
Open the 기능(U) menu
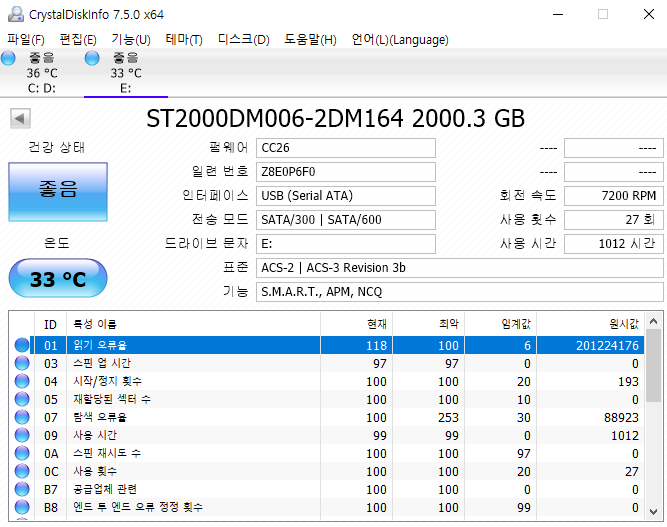pyautogui.click(x=131, y=40)
